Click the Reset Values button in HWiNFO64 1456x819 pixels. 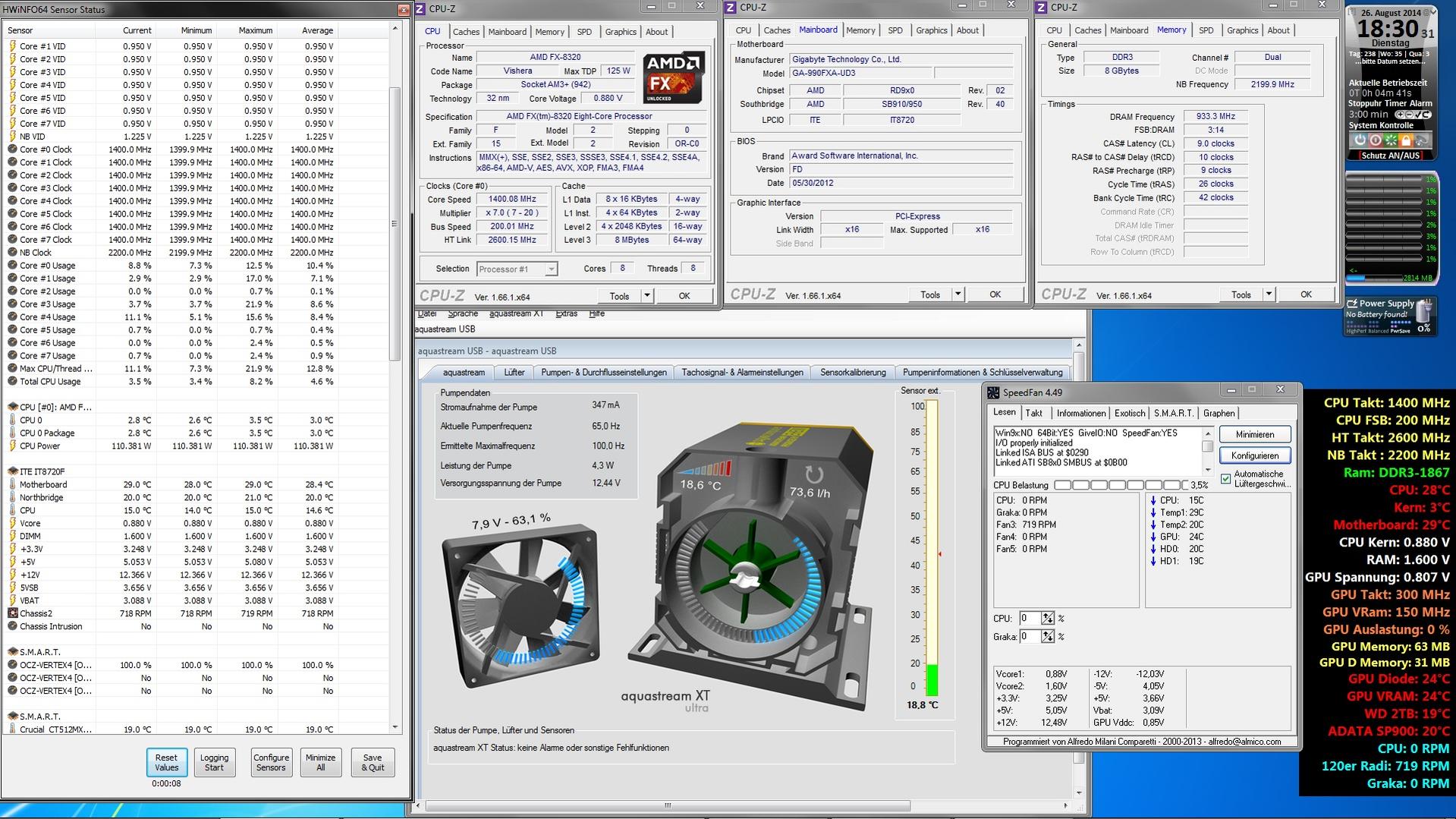[166, 762]
